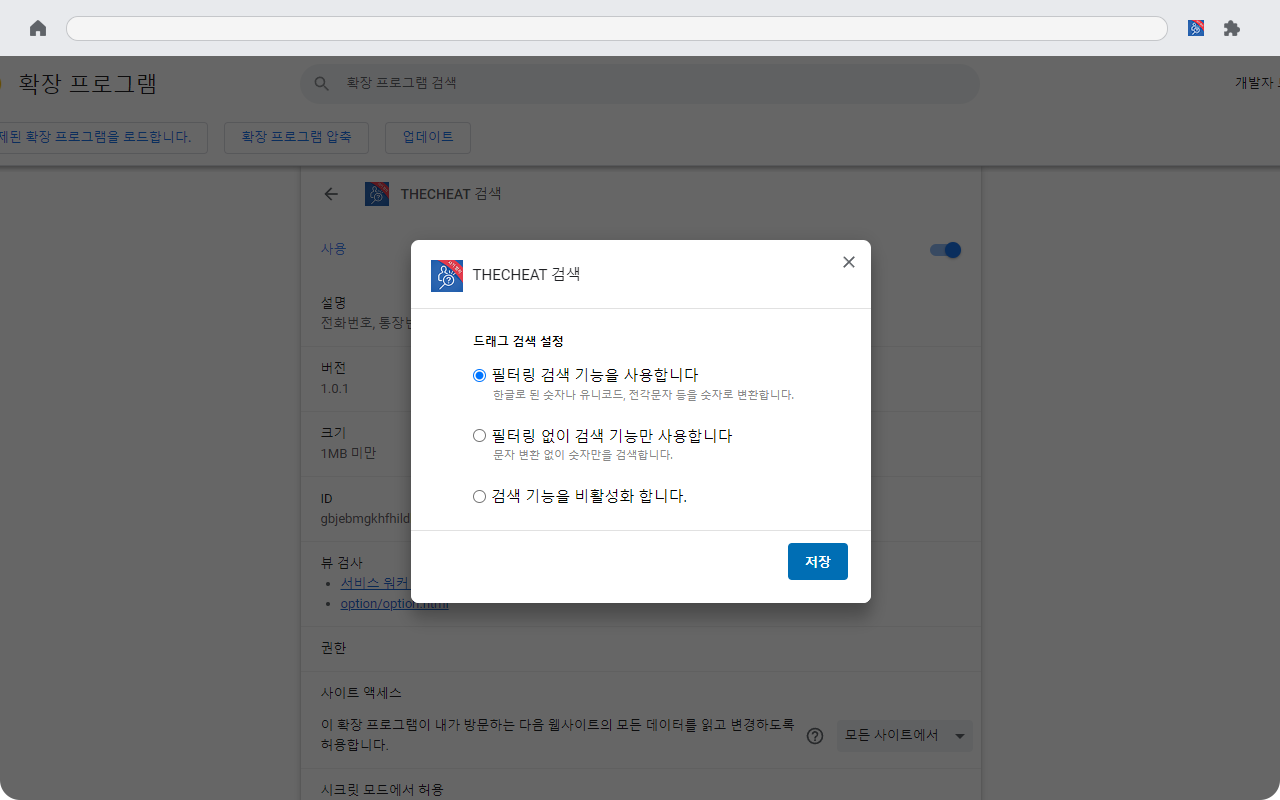Click the 시크릿 모드에서 허용 label
This screenshot has width=1280, height=800.
(x=382, y=790)
